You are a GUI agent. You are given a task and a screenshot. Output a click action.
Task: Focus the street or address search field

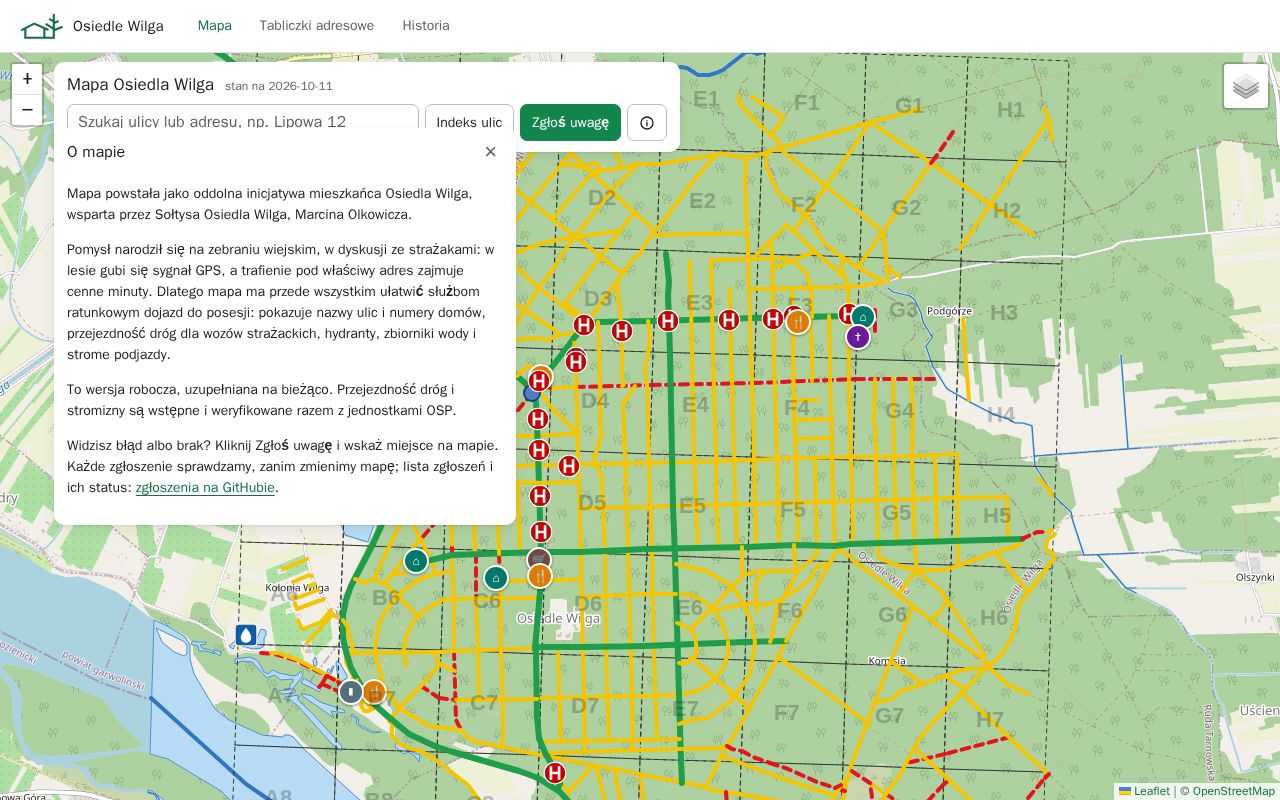point(243,123)
